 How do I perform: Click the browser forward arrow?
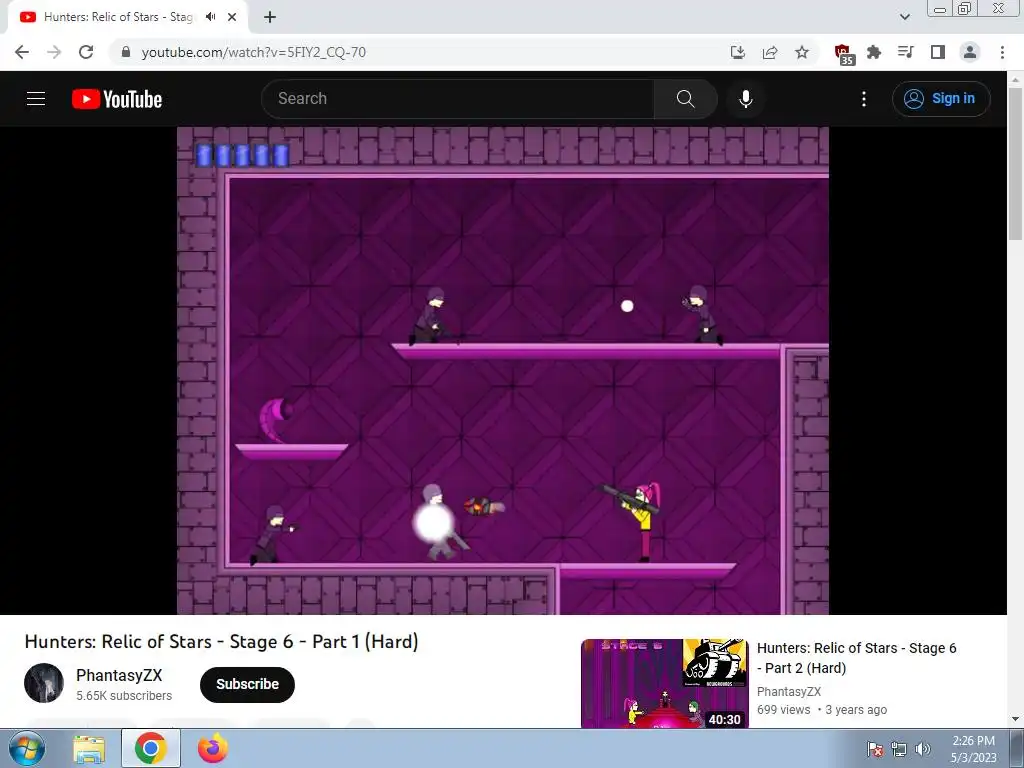pos(54,52)
